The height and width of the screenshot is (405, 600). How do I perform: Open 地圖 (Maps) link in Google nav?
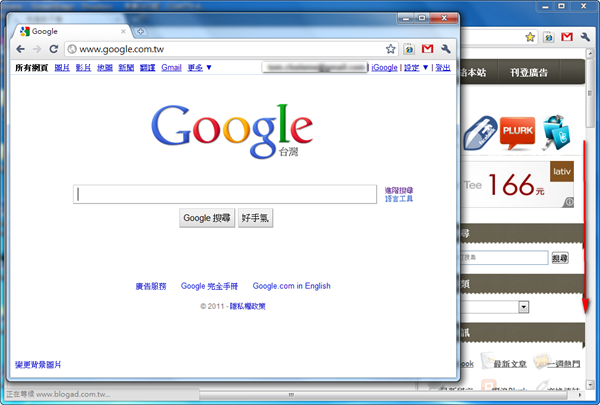click(x=105, y=68)
